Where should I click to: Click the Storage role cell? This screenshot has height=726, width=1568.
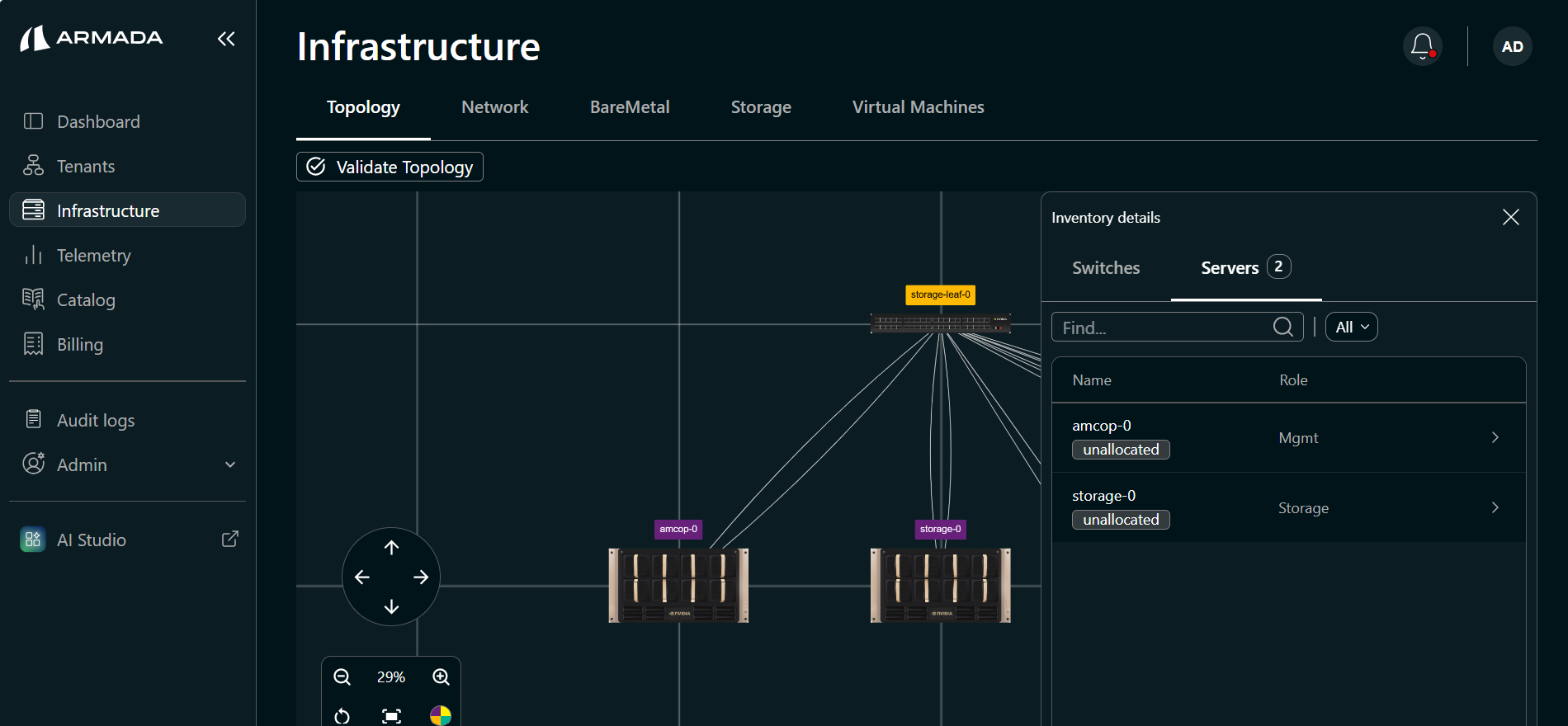click(x=1303, y=508)
